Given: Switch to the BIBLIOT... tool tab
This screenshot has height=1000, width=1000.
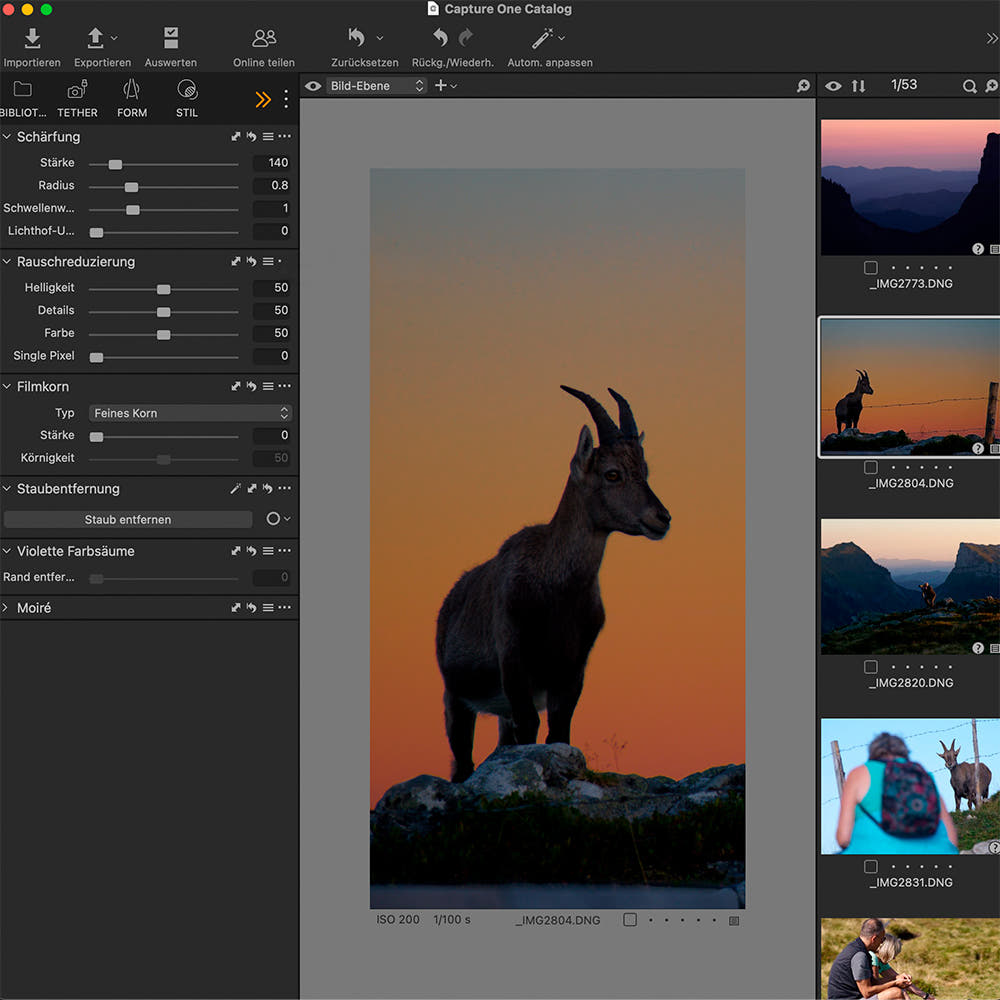Looking at the screenshot, I should (23, 99).
